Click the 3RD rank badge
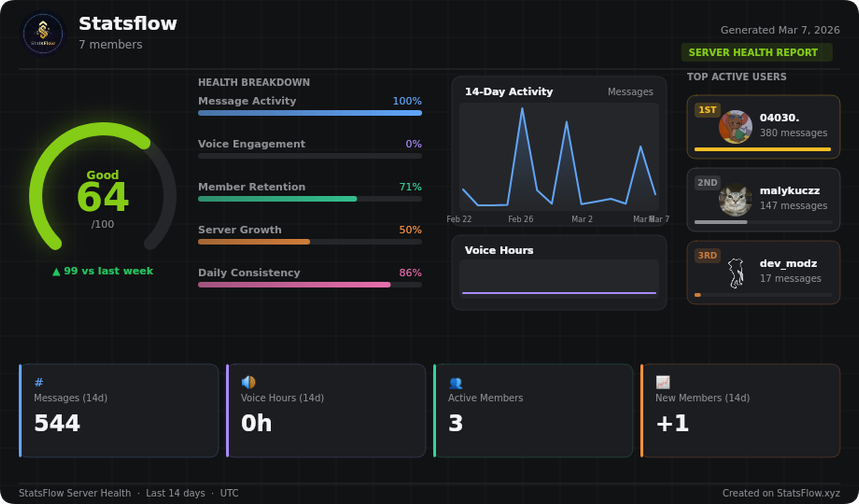The image size is (859, 504). click(x=707, y=256)
